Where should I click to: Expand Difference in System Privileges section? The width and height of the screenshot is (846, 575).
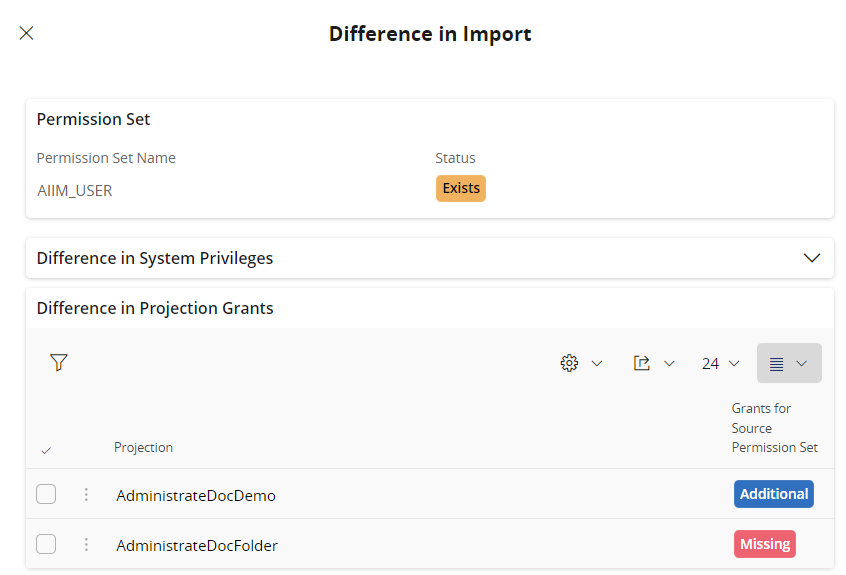coord(811,258)
